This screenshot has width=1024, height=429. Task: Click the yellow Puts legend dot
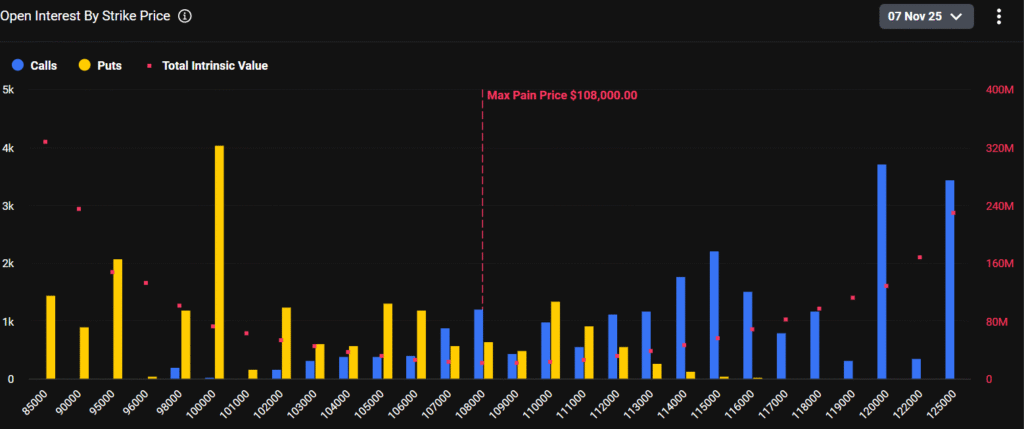[84, 65]
